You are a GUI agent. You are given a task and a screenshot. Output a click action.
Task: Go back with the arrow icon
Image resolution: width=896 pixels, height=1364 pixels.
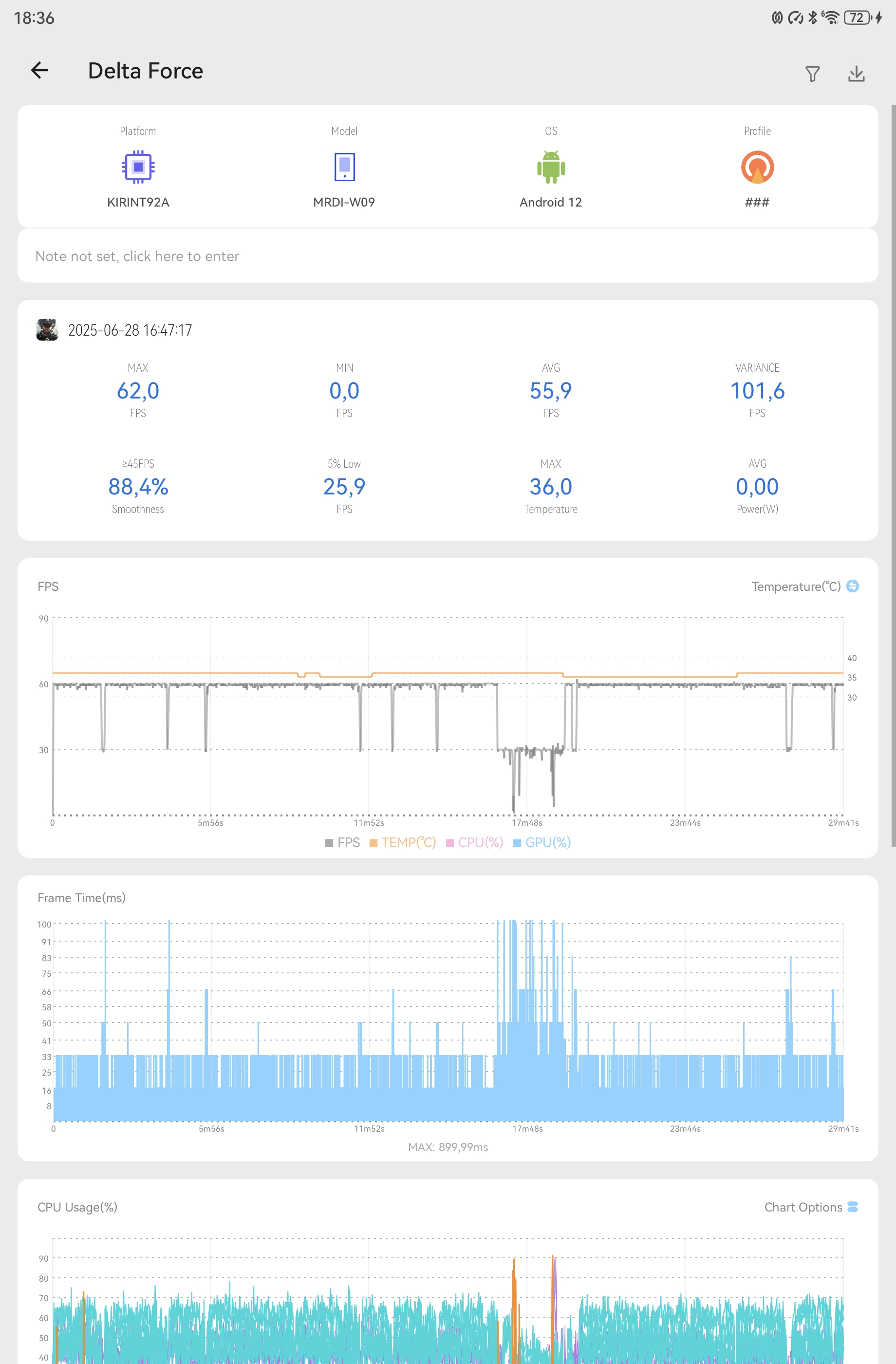(x=39, y=71)
